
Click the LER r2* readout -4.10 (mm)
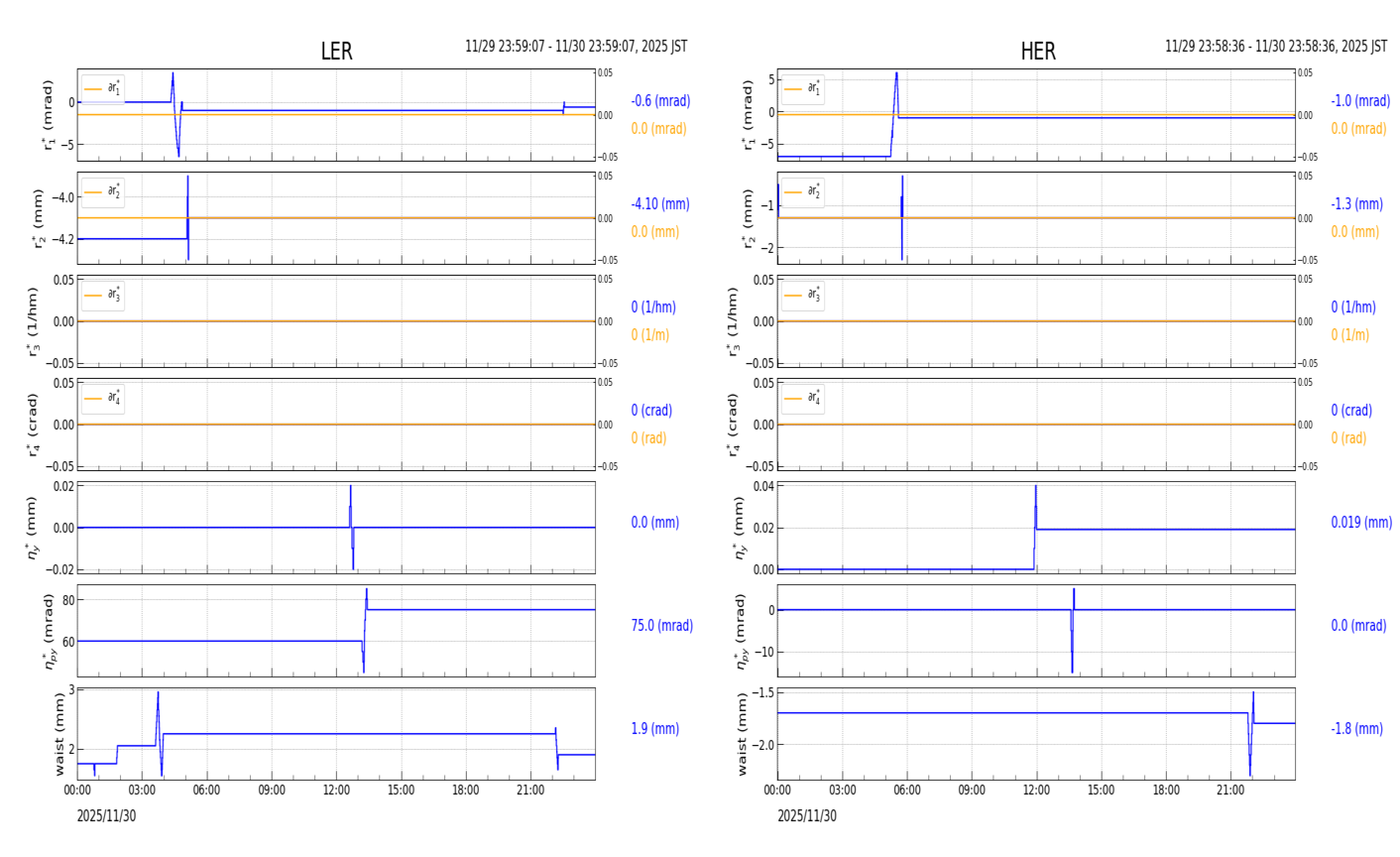coord(660,204)
